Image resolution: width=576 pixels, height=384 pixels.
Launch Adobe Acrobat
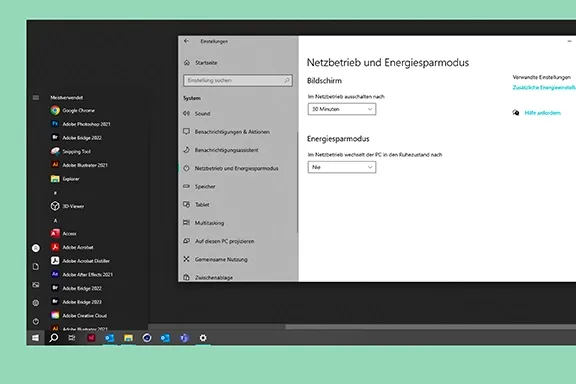coord(72,247)
